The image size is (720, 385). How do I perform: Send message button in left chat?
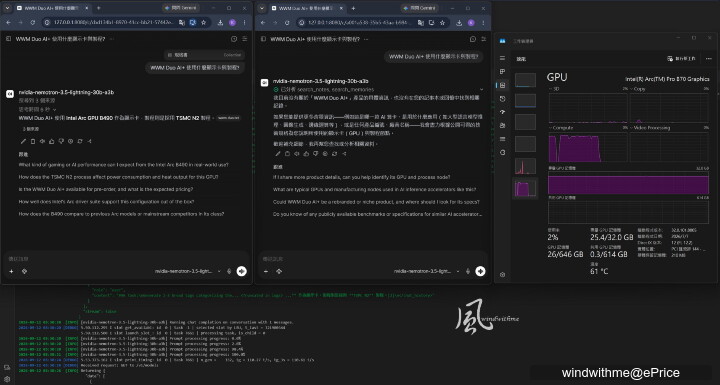coord(242,271)
